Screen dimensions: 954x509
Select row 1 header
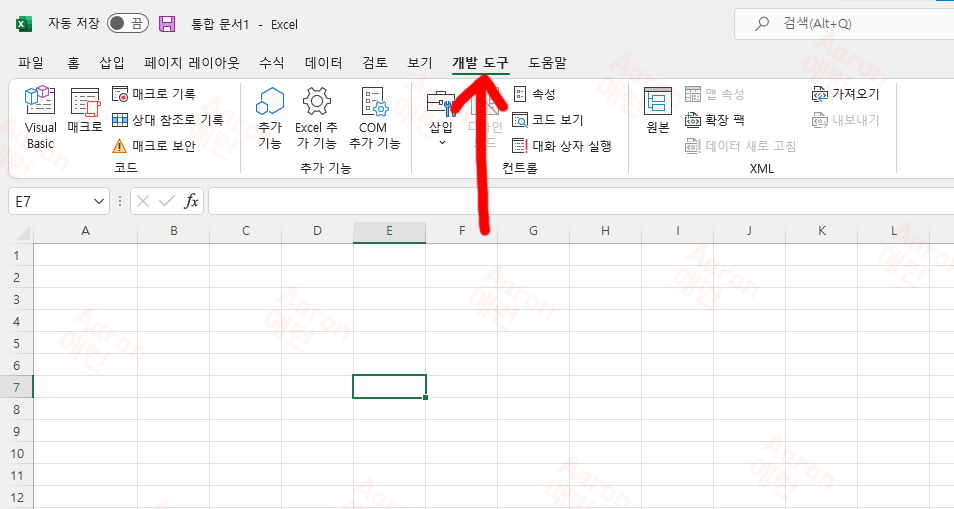16,255
